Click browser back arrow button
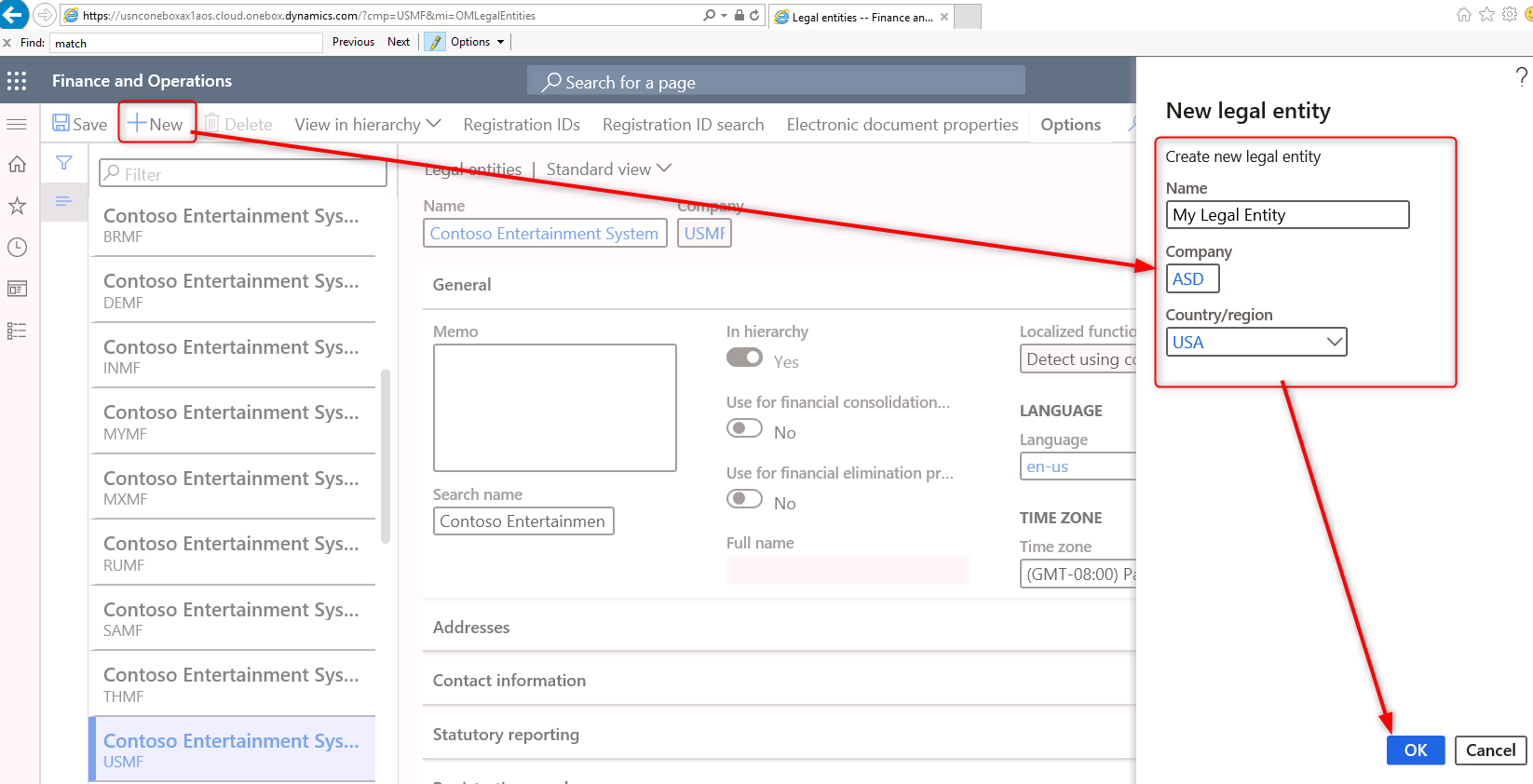The height and width of the screenshot is (784, 1533). click(14, 14)
